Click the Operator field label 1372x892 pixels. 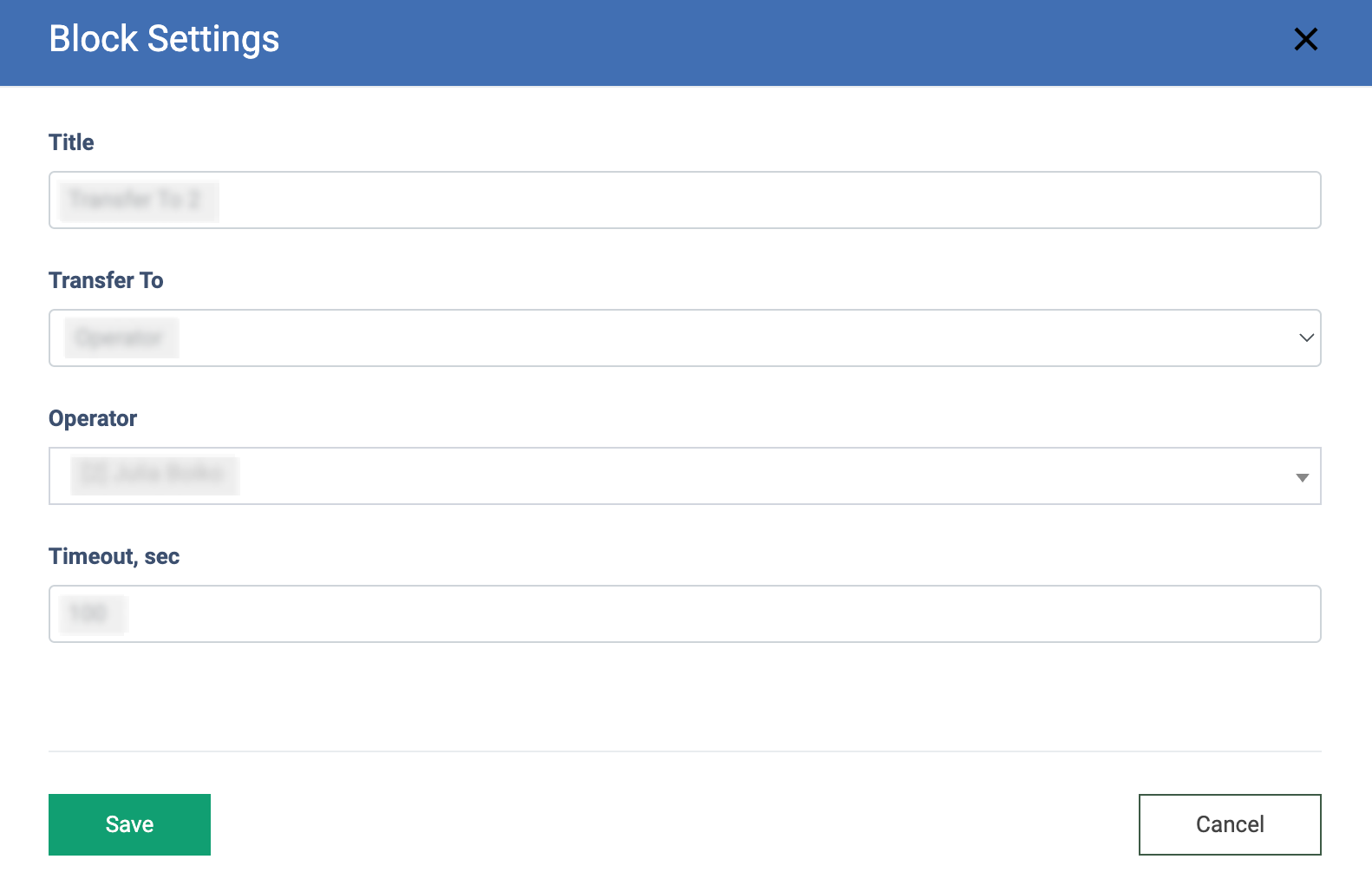[x=93, y=418]
